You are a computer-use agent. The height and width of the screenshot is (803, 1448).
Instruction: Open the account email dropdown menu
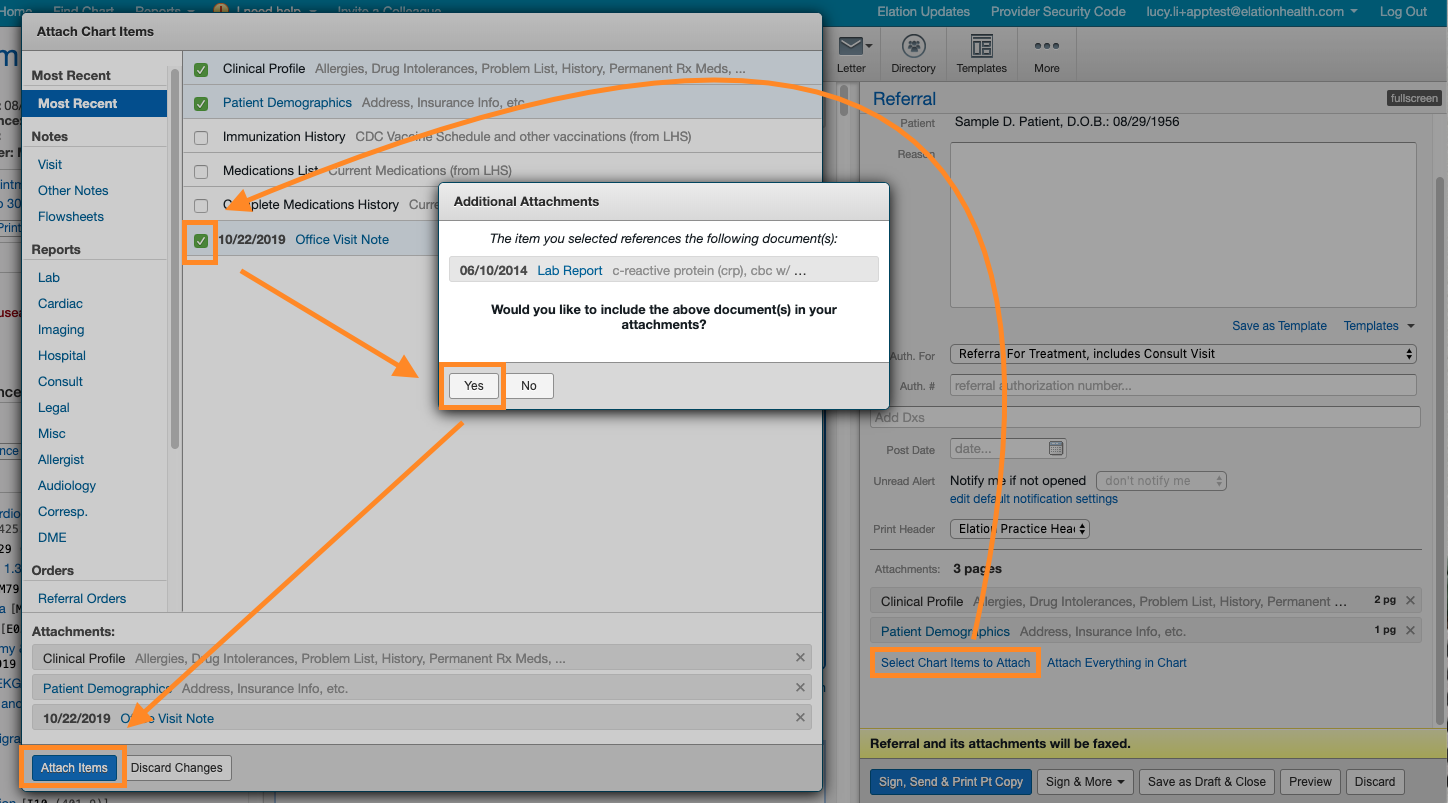(1251, 12)
